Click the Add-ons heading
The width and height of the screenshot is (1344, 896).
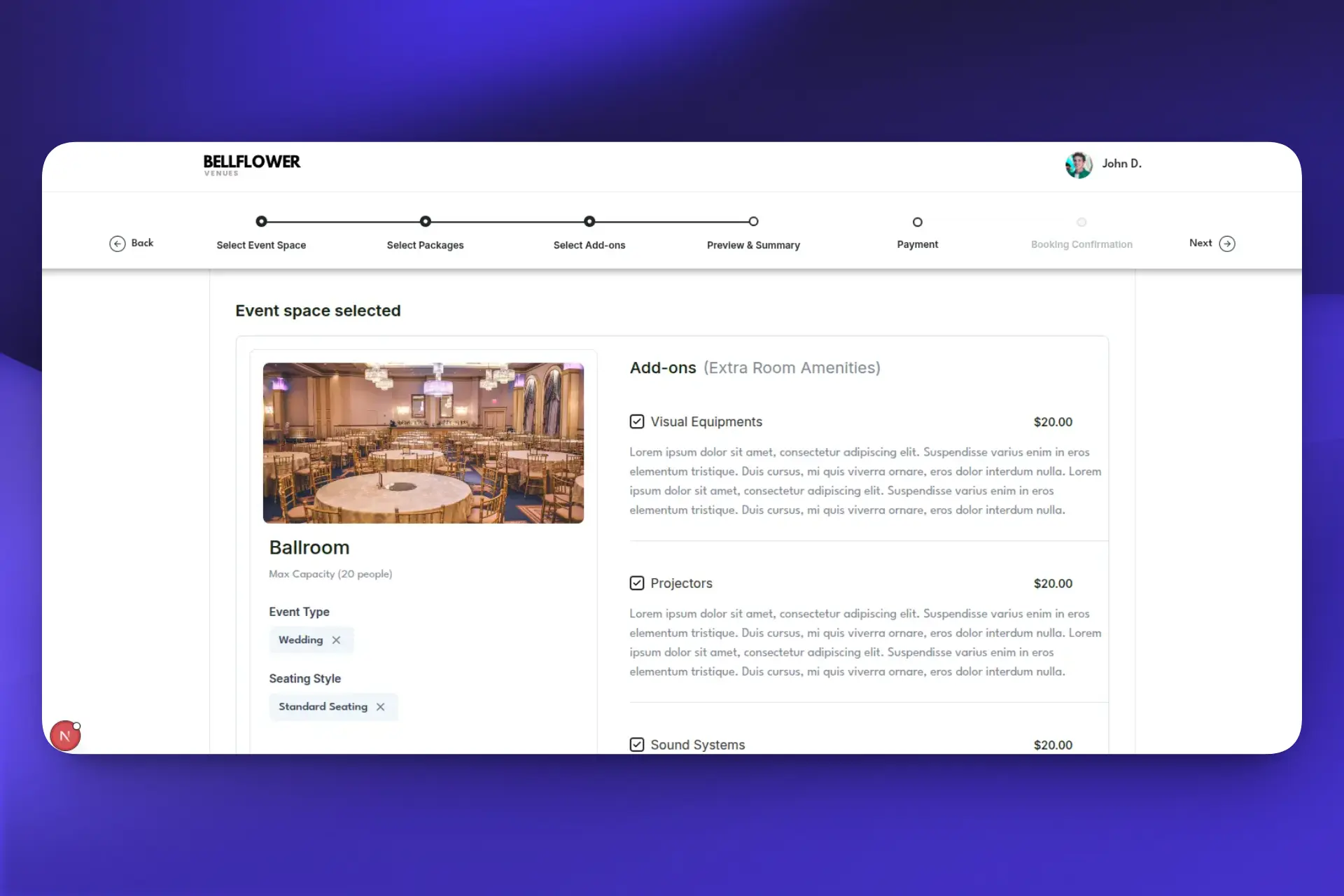click(x=663, y=368)
